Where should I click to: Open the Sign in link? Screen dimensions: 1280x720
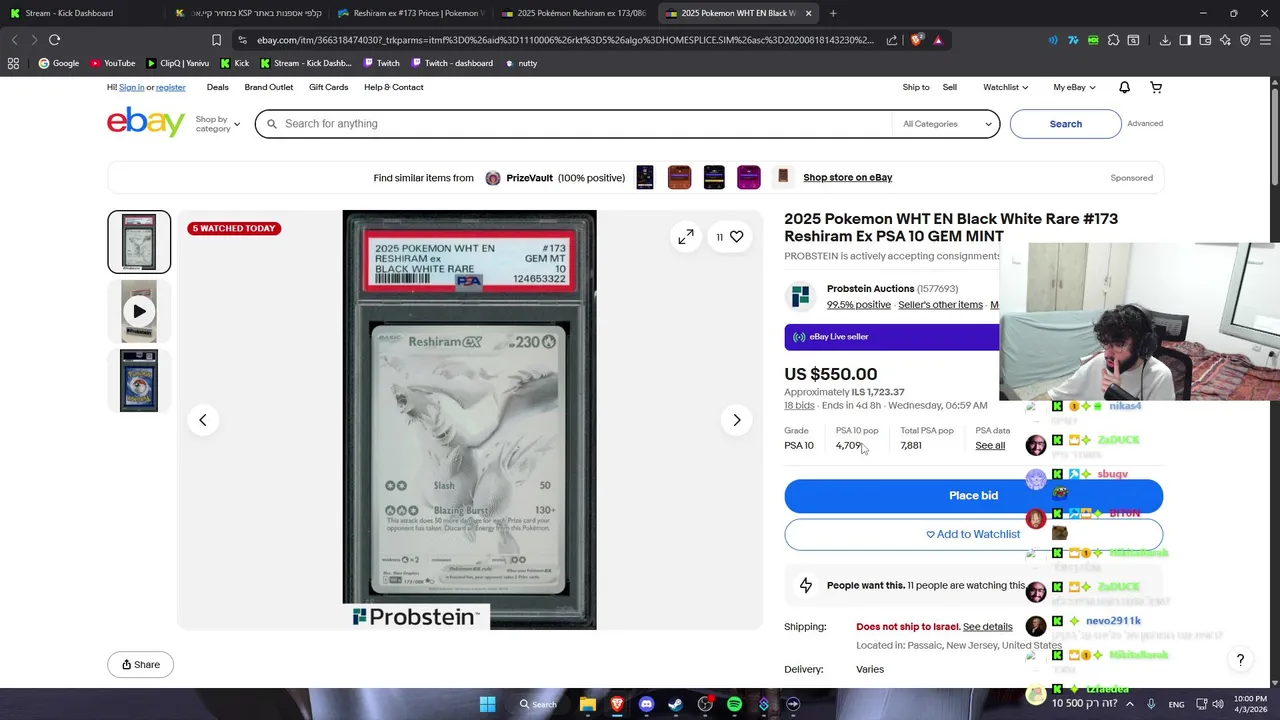pyautogui.click(x=132, y=87)
